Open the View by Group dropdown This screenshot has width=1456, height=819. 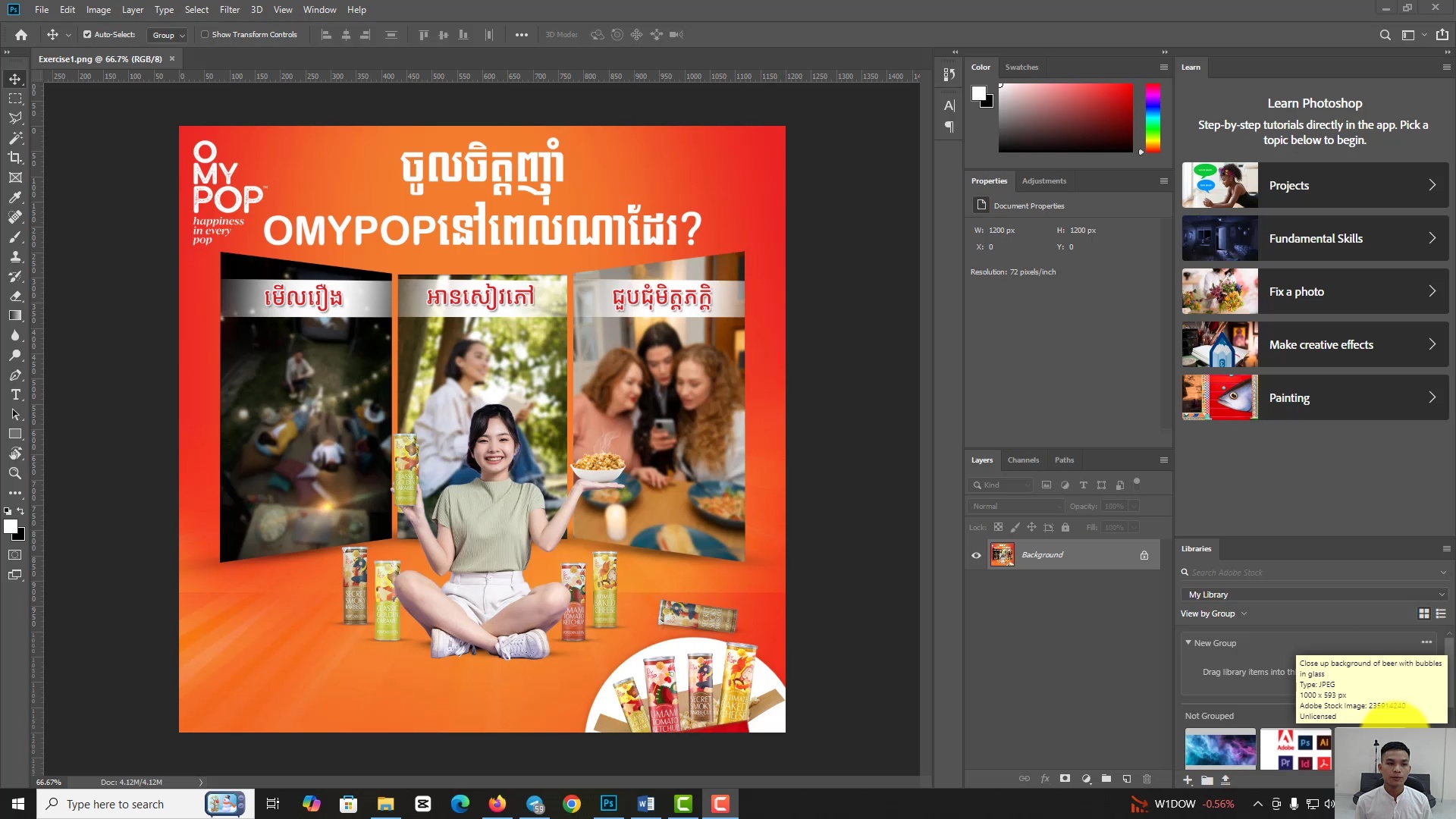click(1213, 614)
